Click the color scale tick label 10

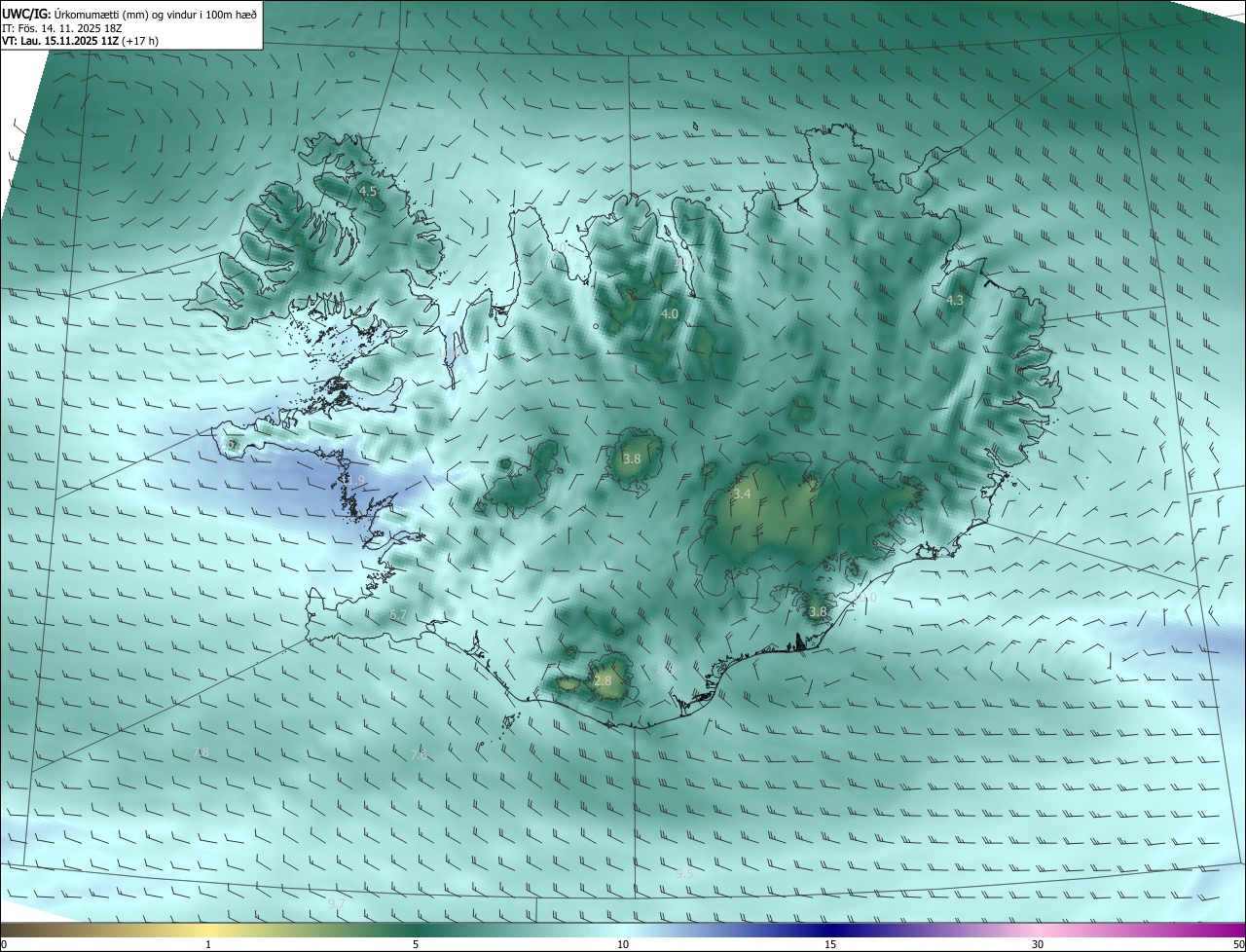pyautogui.click(x=623, y=944)
